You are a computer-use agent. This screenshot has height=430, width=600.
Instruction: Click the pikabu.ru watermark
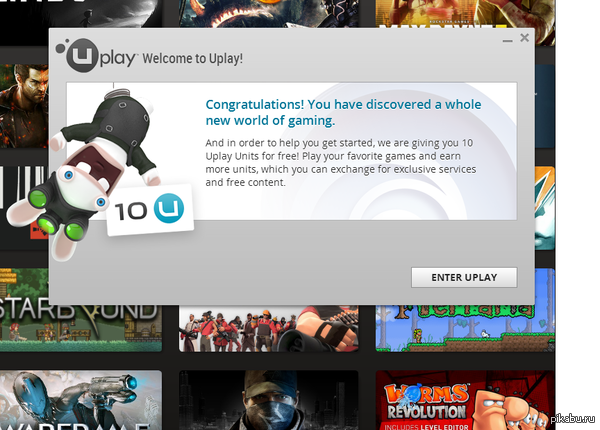572,419
